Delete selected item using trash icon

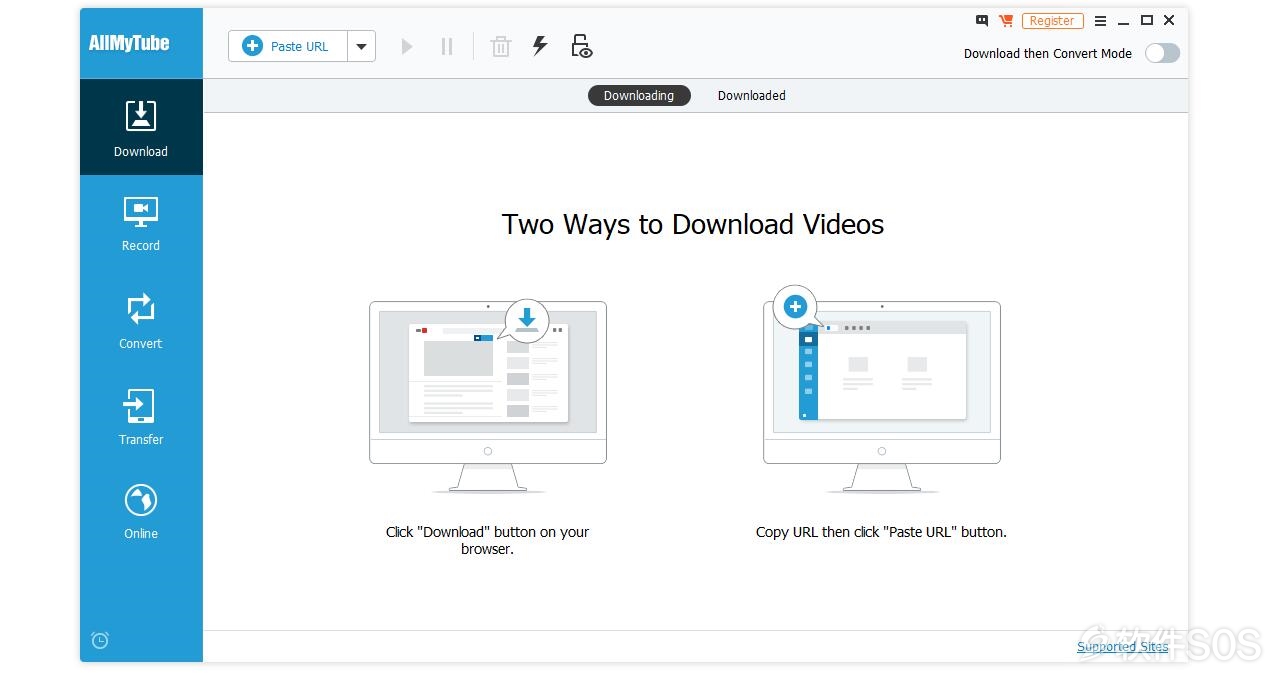[x=501, y=46]
